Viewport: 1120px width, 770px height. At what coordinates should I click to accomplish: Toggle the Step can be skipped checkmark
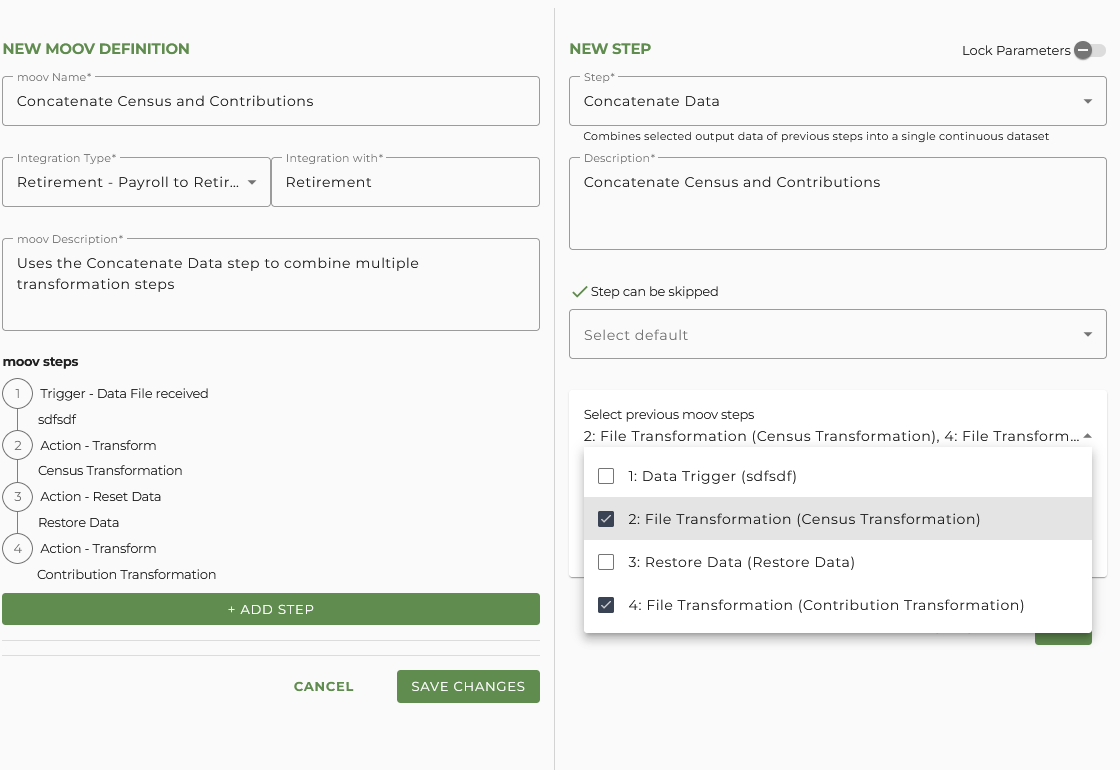coord(579,291)
